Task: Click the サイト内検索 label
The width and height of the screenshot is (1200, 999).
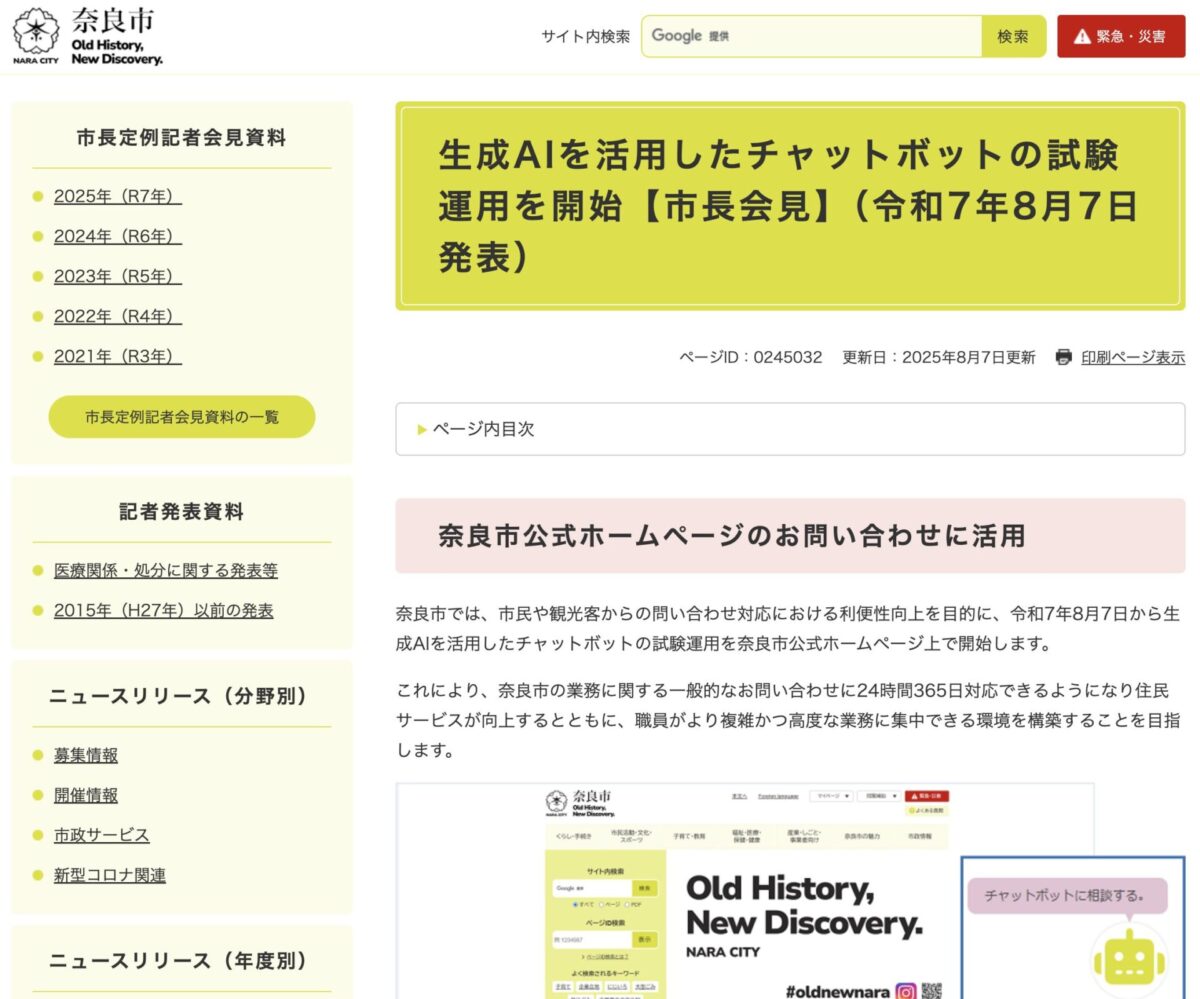Action: pyautogui.click(x=586, y=36)
